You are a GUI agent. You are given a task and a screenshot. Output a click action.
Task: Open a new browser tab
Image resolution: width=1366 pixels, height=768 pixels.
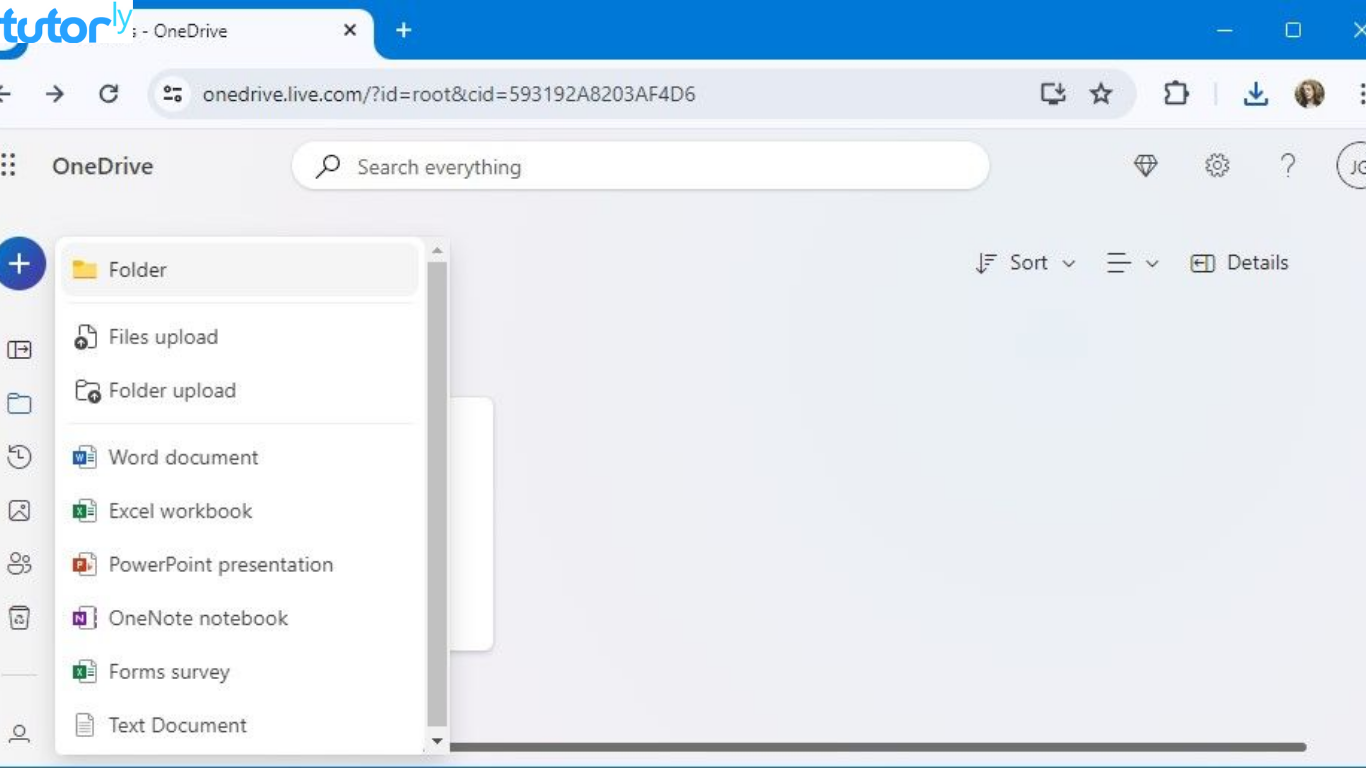404,30
